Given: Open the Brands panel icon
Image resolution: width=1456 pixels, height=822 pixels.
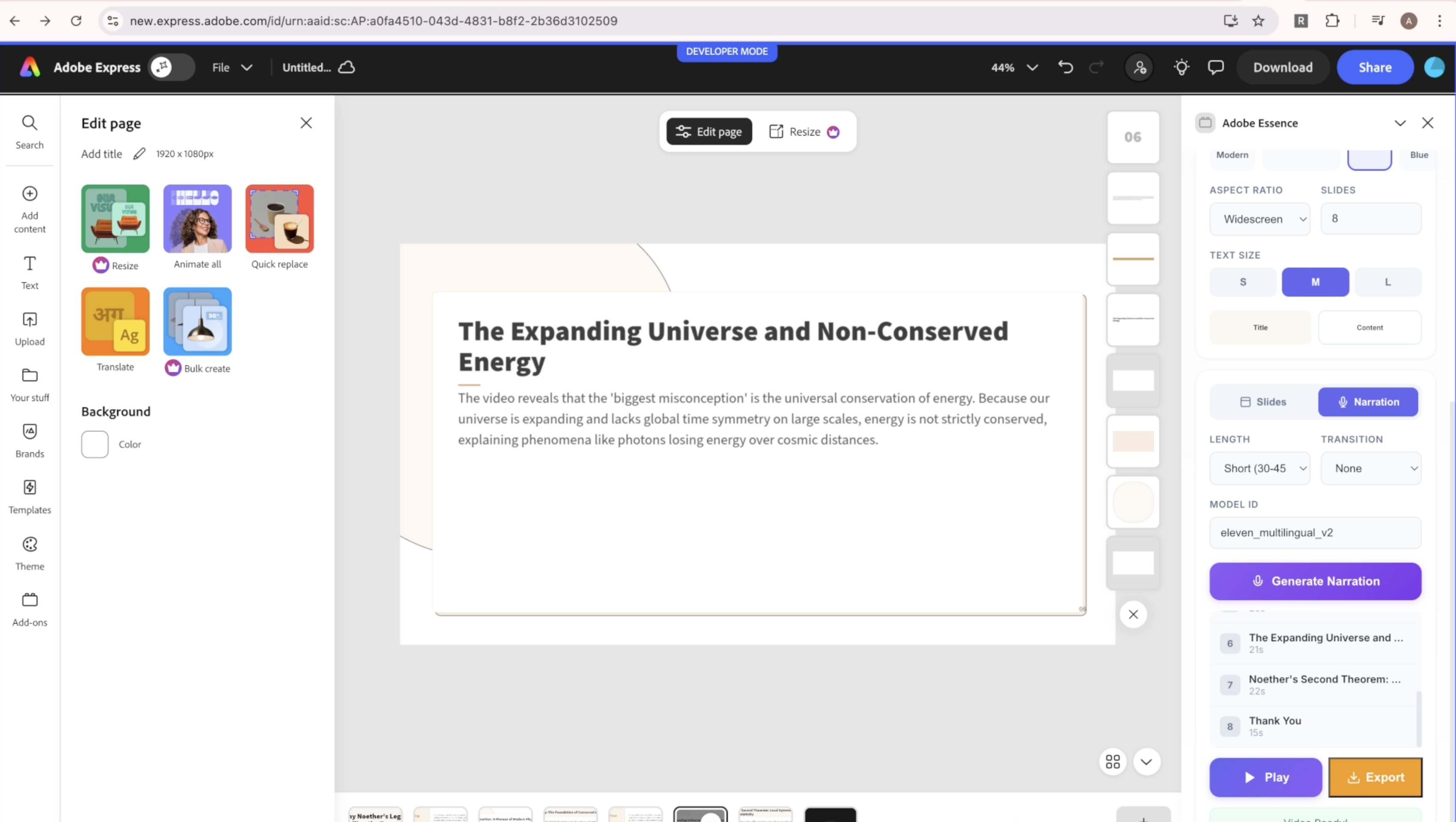Looking at the screenshot, I should 30,440.
